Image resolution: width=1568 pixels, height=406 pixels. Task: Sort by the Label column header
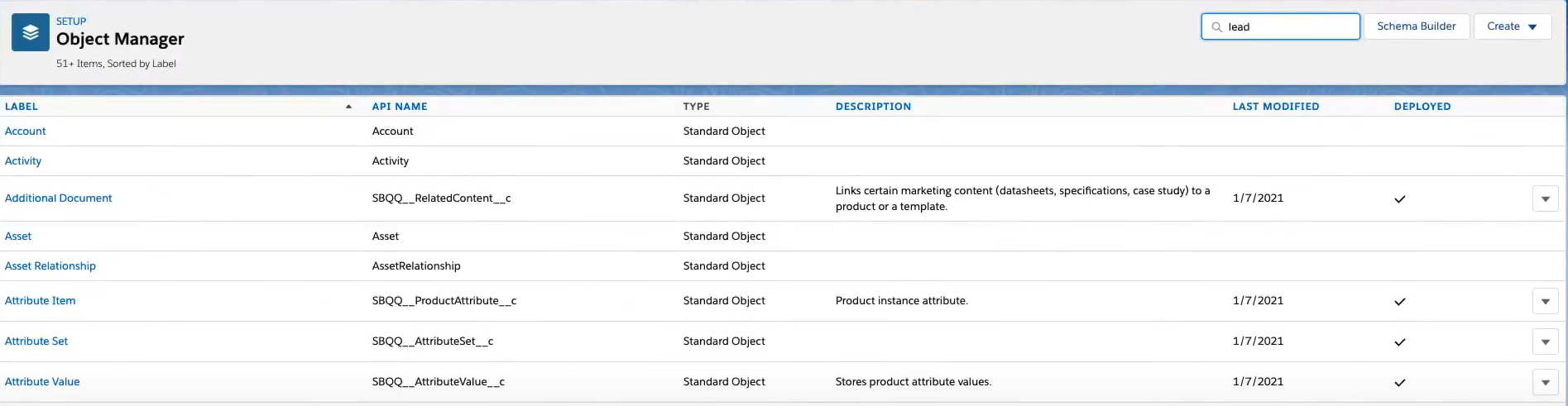[22, 107]
